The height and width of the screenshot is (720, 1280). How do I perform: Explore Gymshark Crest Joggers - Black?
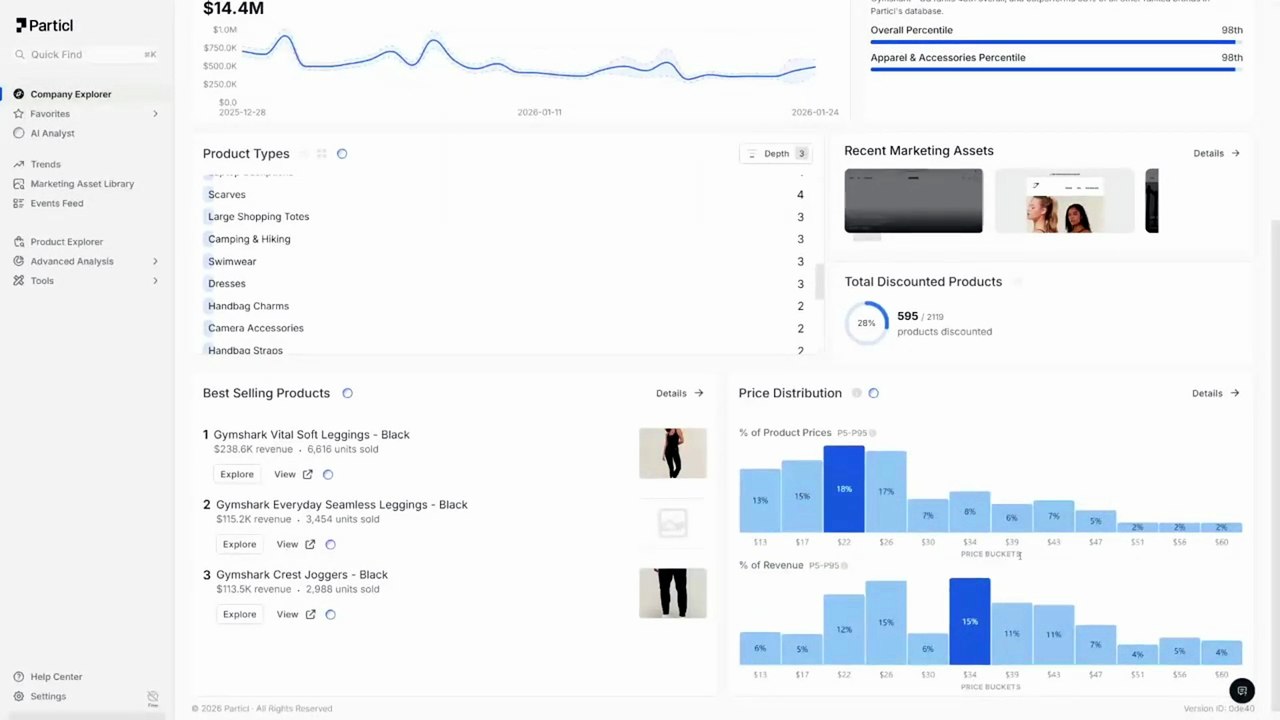point(239,614)
